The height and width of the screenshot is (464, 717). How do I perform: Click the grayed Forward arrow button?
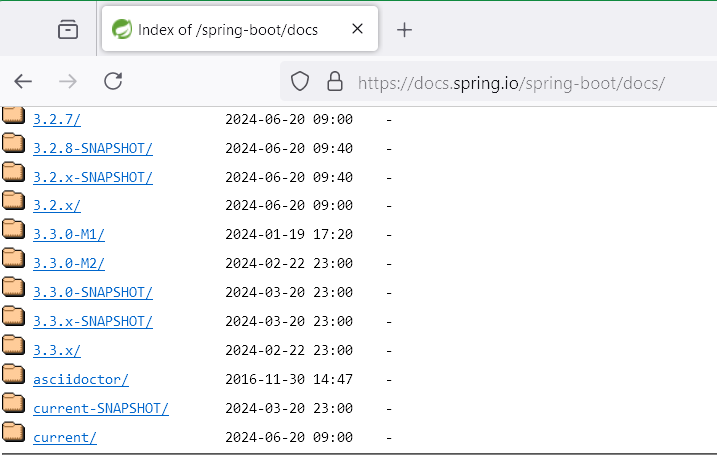(x=68, y=82)
